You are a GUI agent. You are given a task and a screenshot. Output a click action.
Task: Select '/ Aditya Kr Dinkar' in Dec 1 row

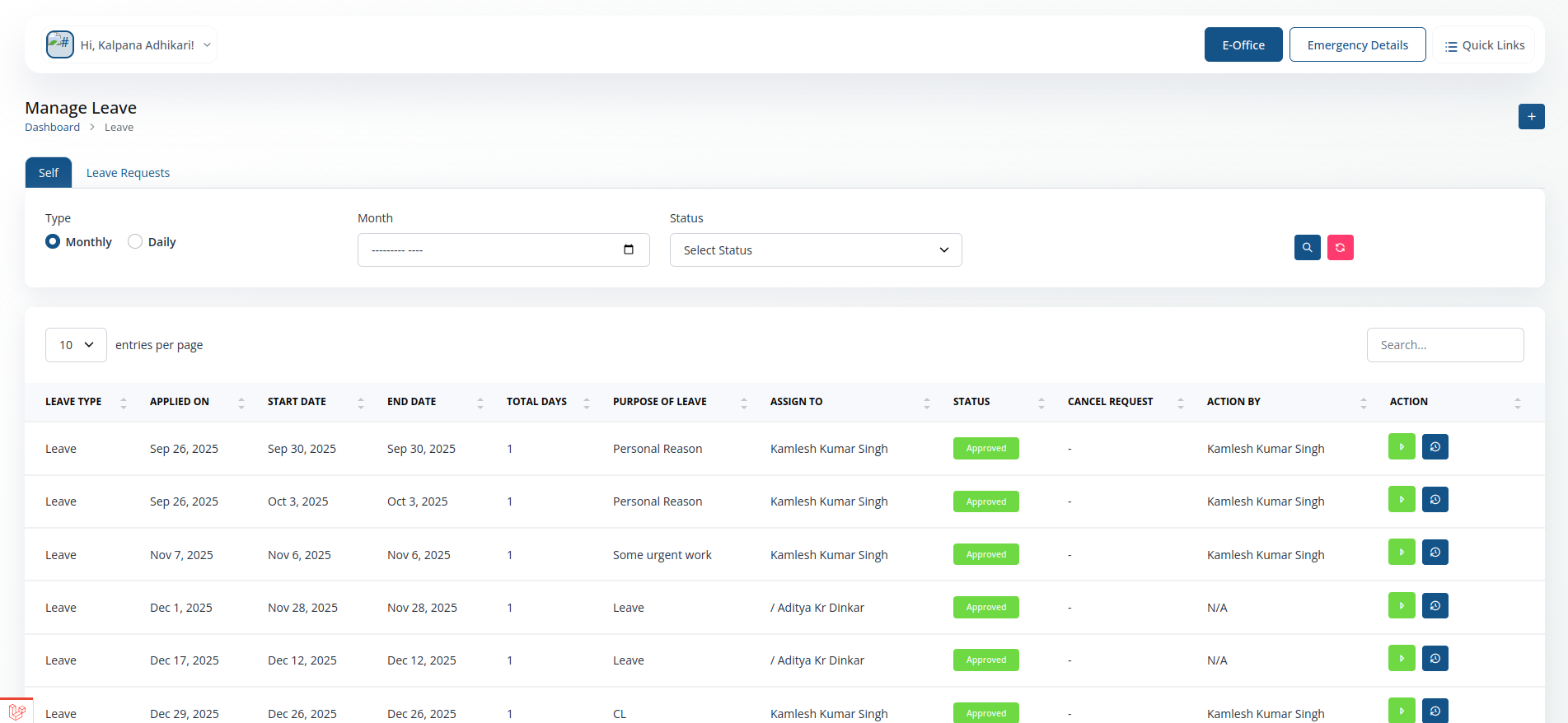[x=817, y=608]
